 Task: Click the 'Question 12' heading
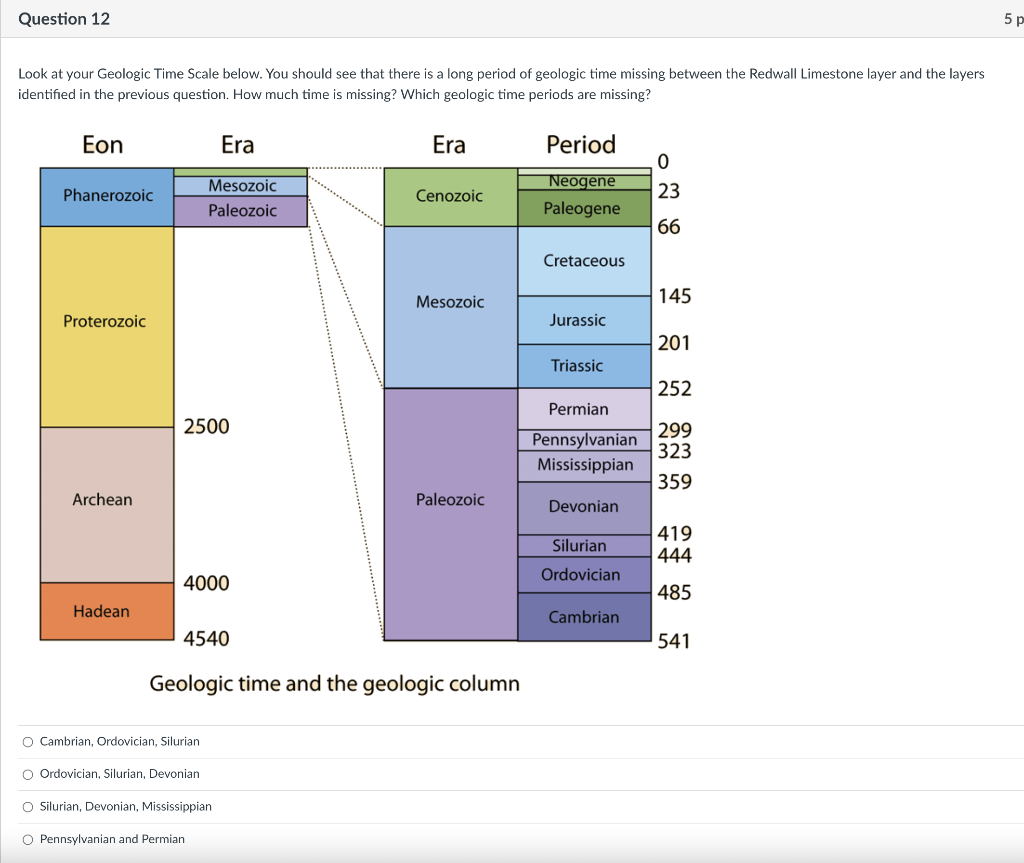(x=64, y=19)
